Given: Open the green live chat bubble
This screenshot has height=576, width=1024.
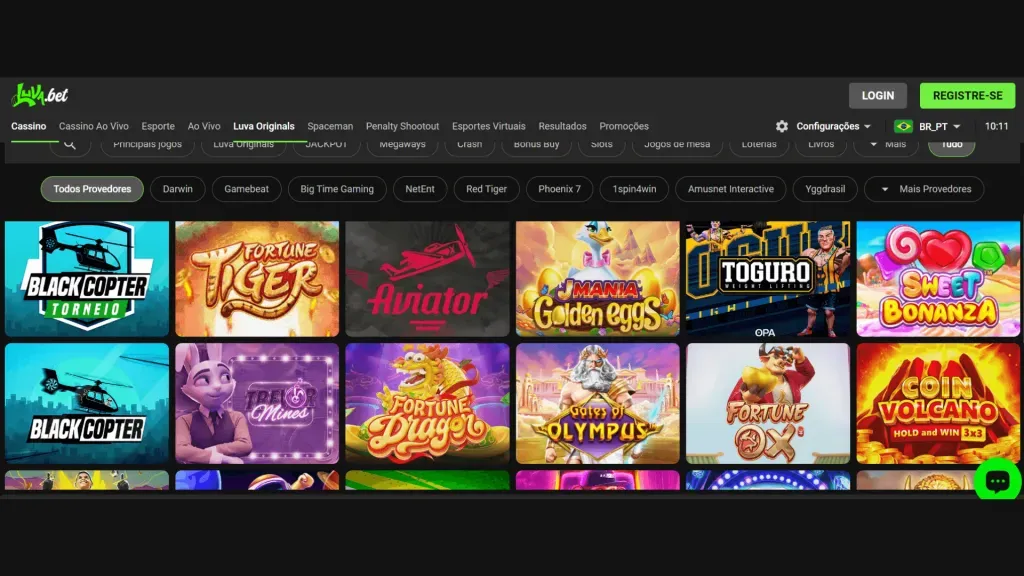Looking at the screenshot, I should [x=997, y=481].
